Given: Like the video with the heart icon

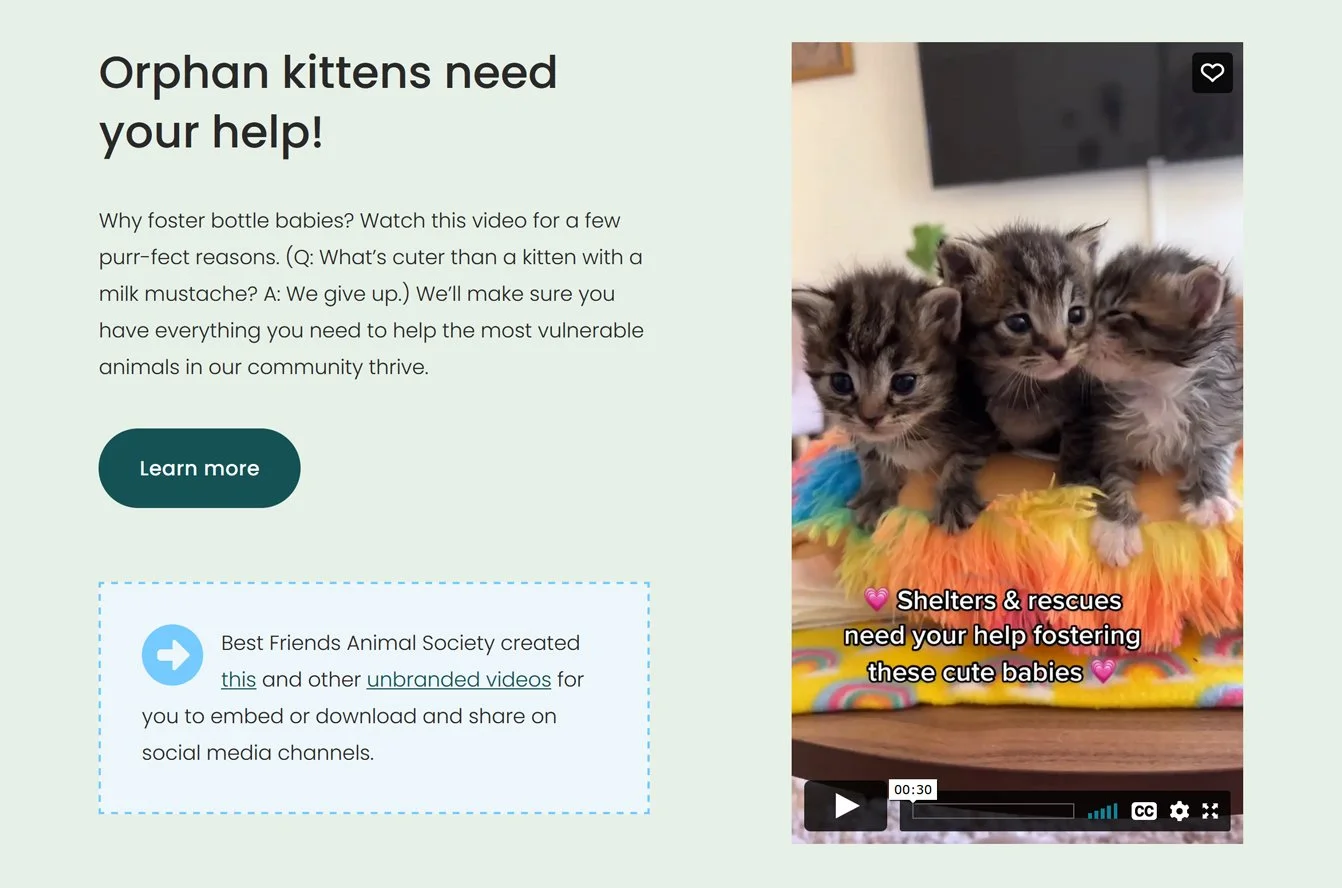Looking at the screenshot, I should [x=1212, y=73].
